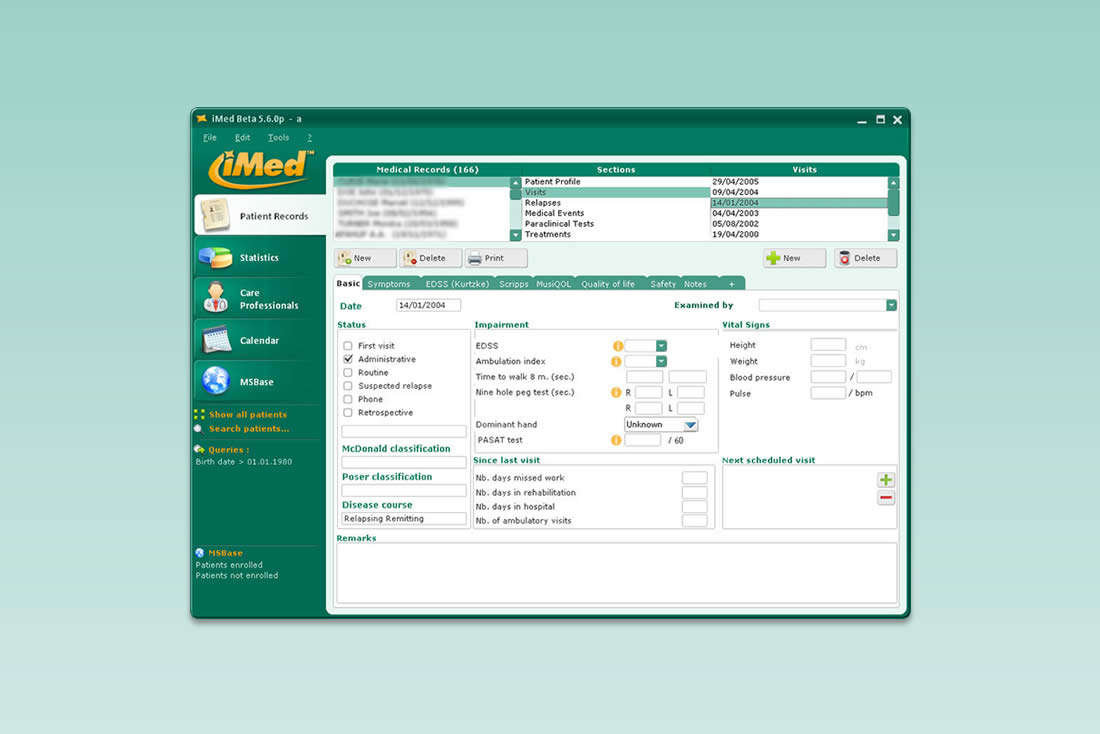This screenshot has height=734, width=1100.
Task: Open the Calendar sidebar icon
Action: (x=216, y=340)
